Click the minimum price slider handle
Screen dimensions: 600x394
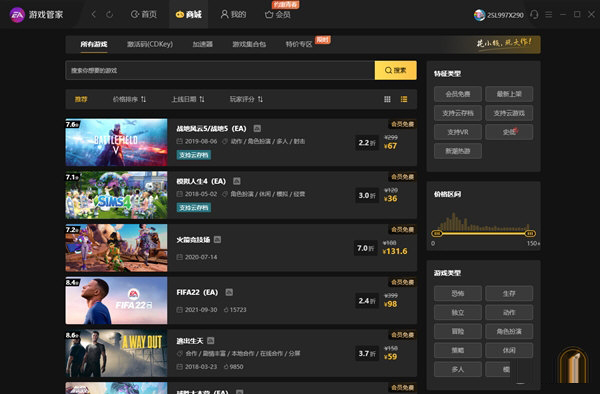pyautogui.click(x=437, y=233)
